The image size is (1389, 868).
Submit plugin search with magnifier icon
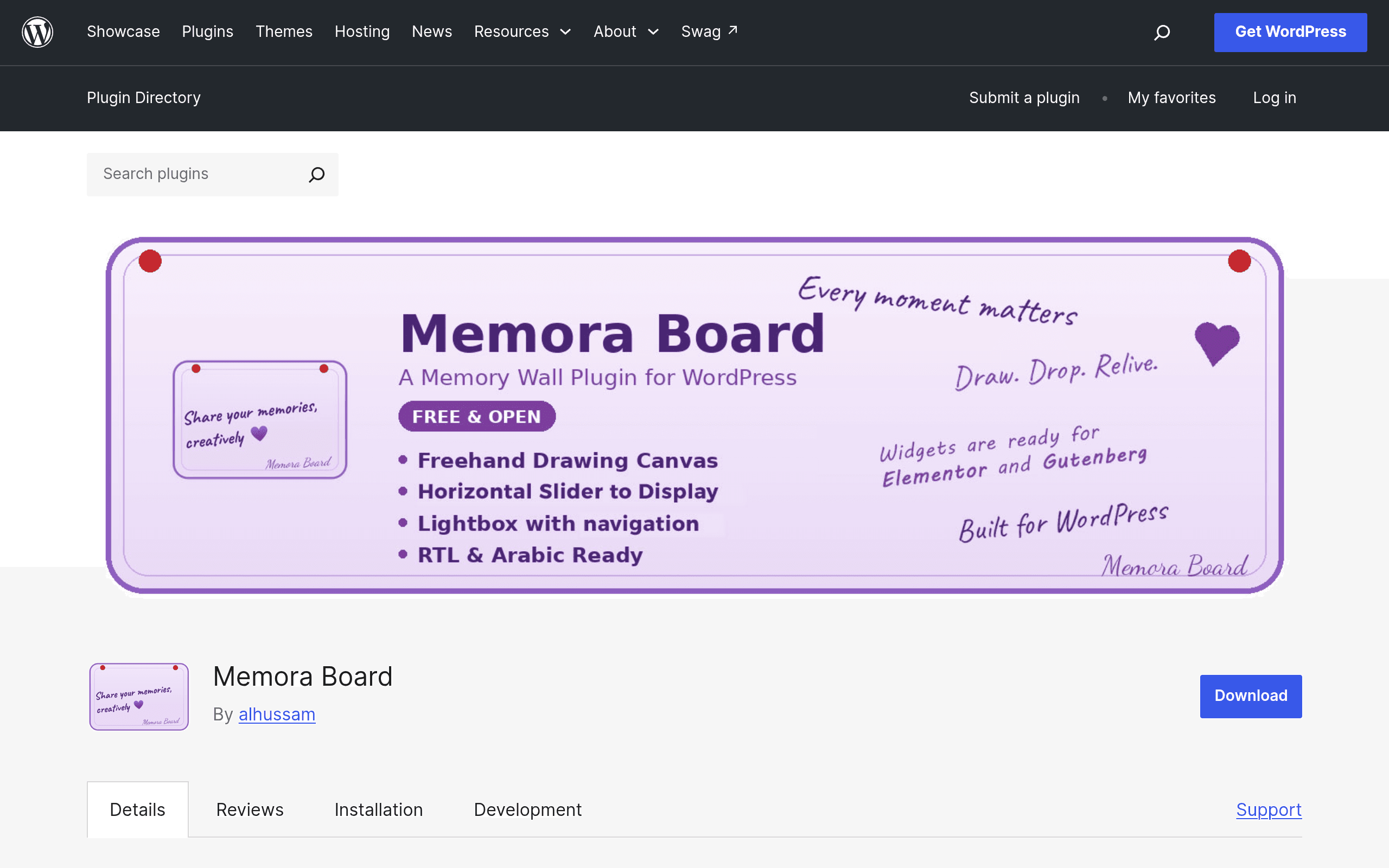pyautogui.click(x=317, y=175)
